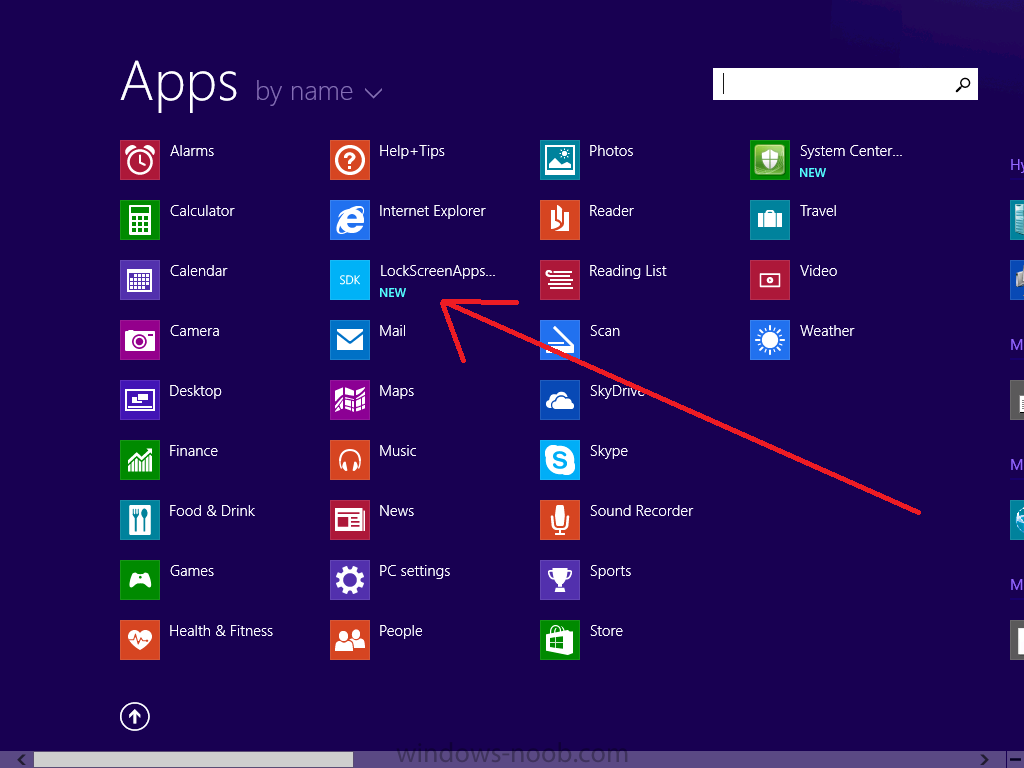Click the 'Apps' heading

coord(180,84)
